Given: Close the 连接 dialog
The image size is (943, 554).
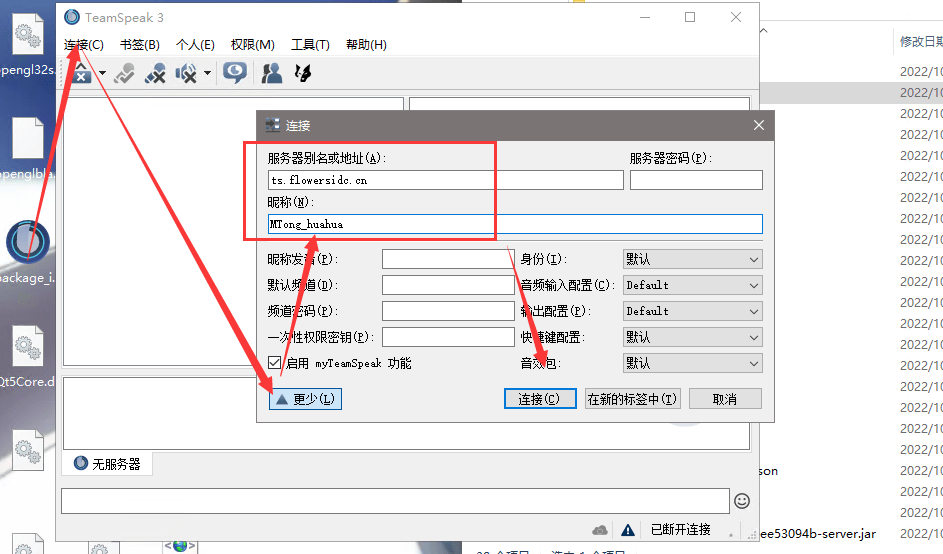Looking at the screenshot, I should (759, 125).
